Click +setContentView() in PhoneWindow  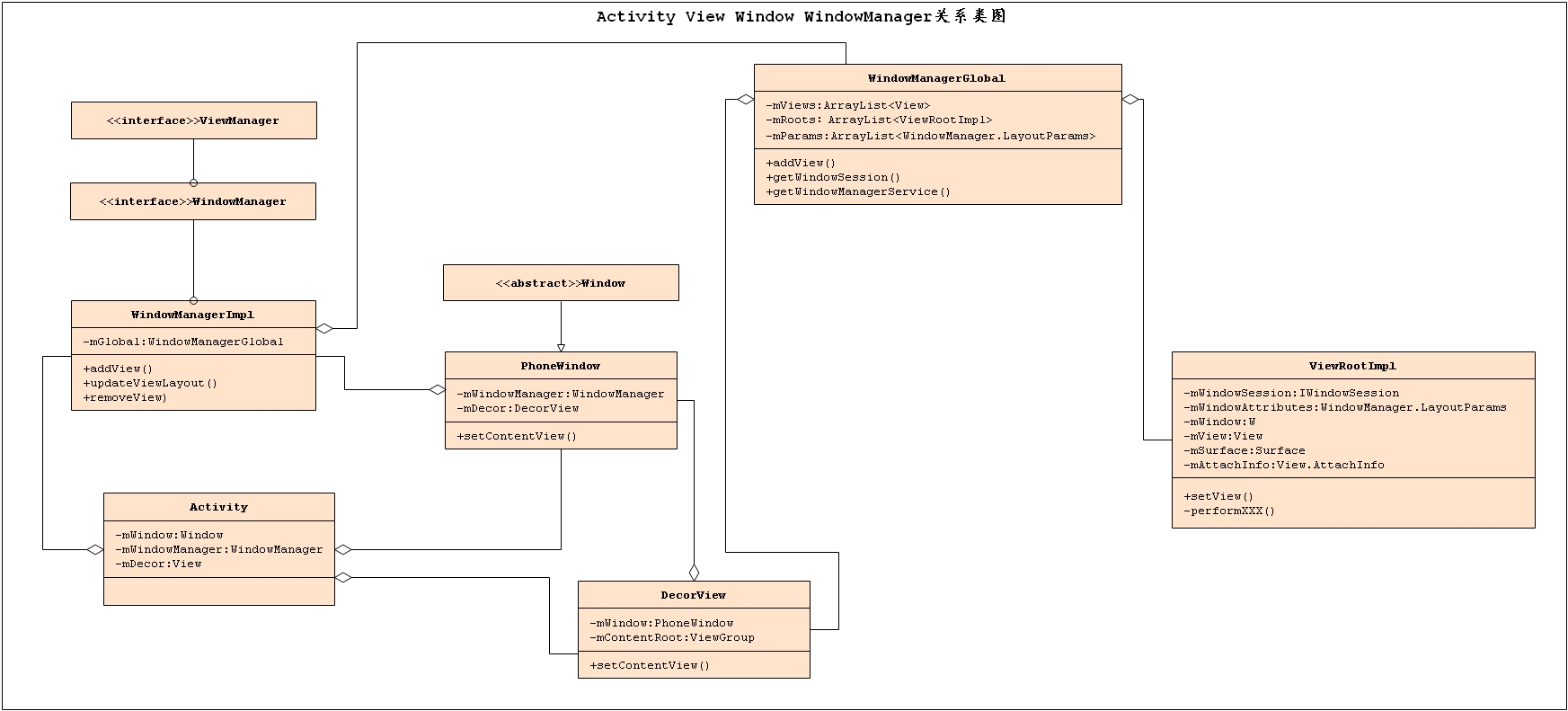517,436
